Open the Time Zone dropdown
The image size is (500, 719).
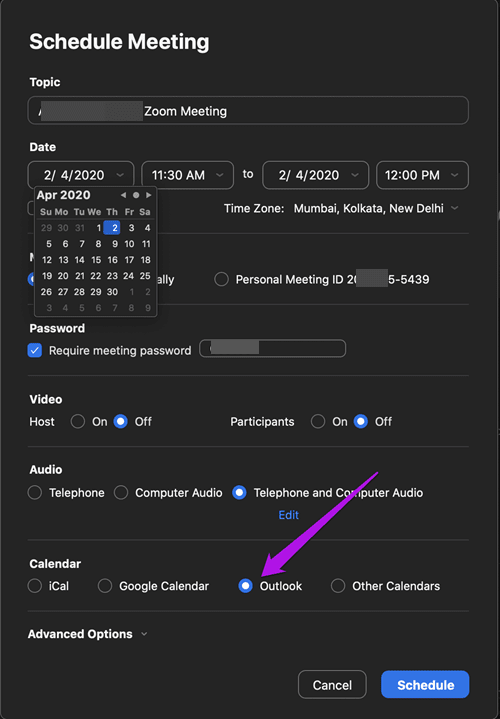pos(376,209)
